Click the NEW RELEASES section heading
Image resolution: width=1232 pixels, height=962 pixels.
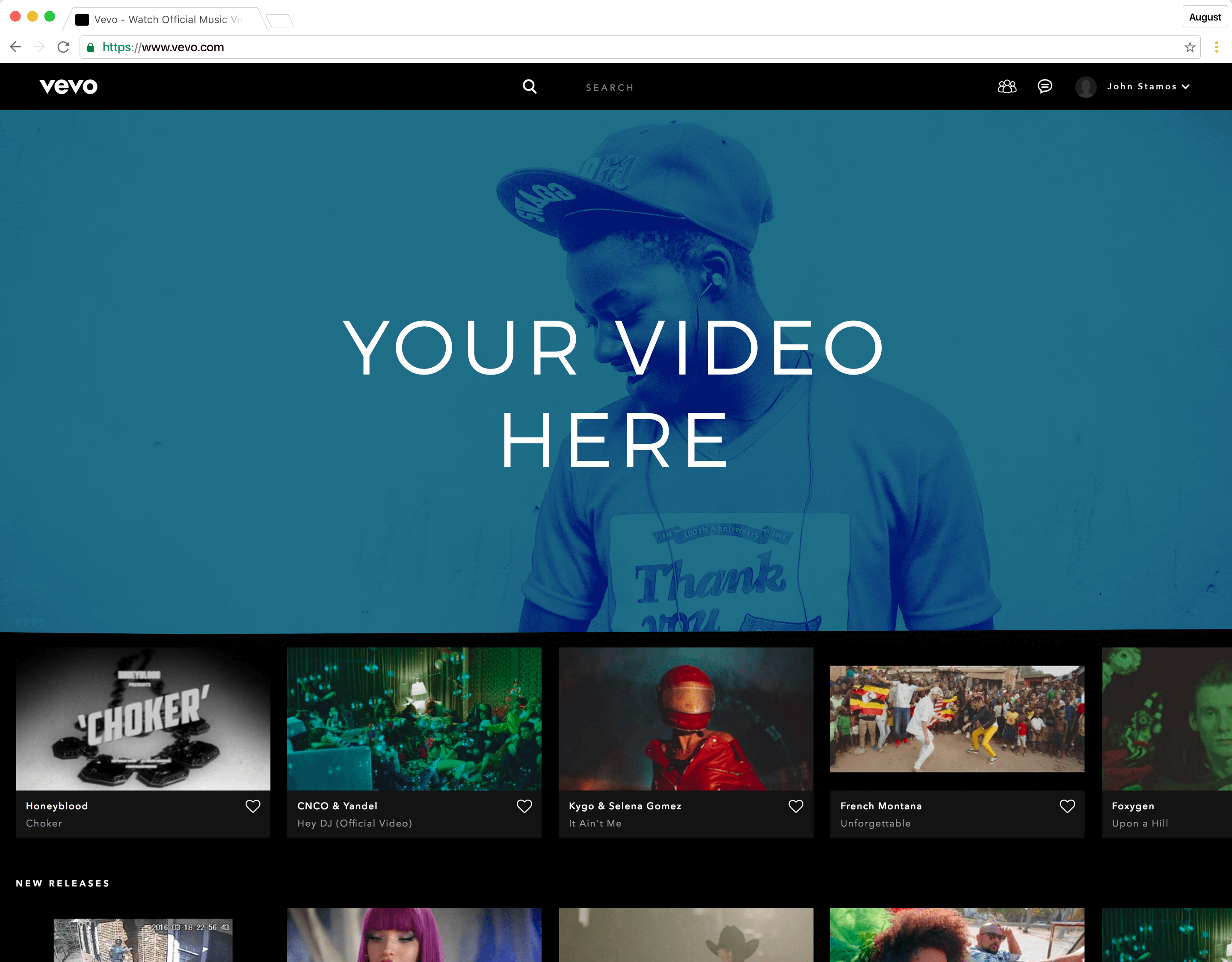62,883
